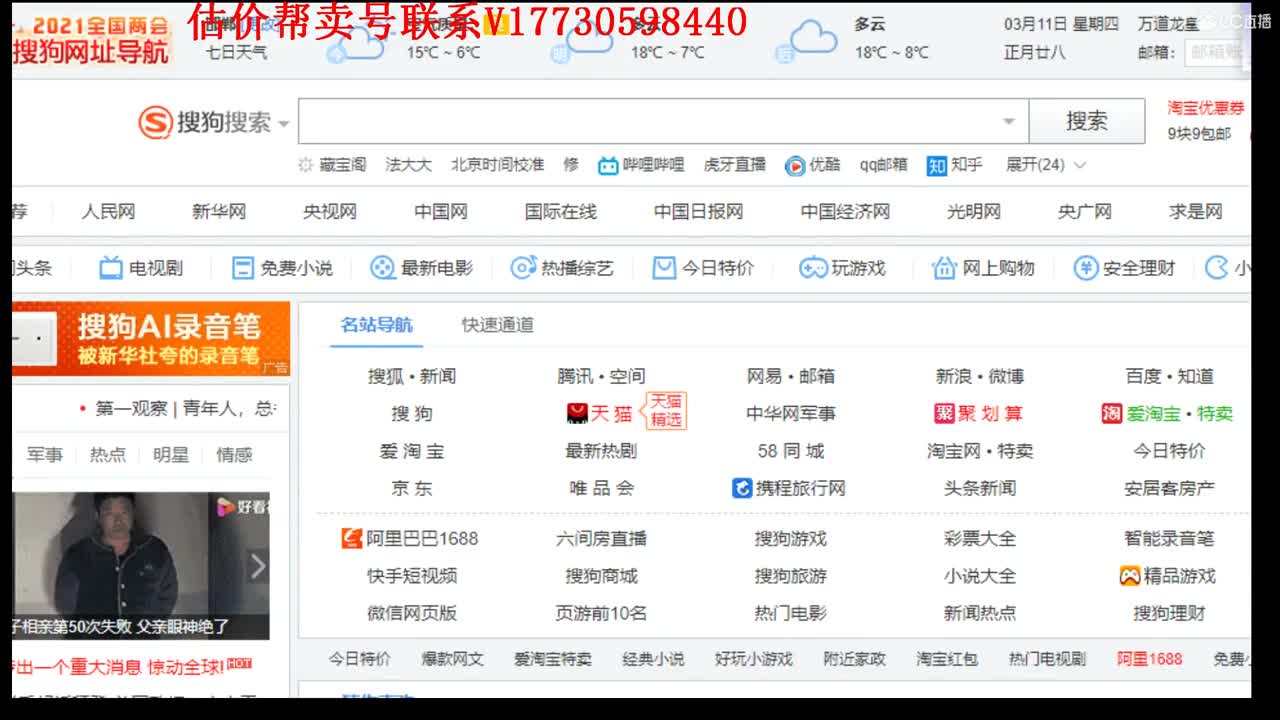This screenshot has width=1280, height=720.
Task: Switch to the 快速通道 tab
Action: tap(497, 324)
